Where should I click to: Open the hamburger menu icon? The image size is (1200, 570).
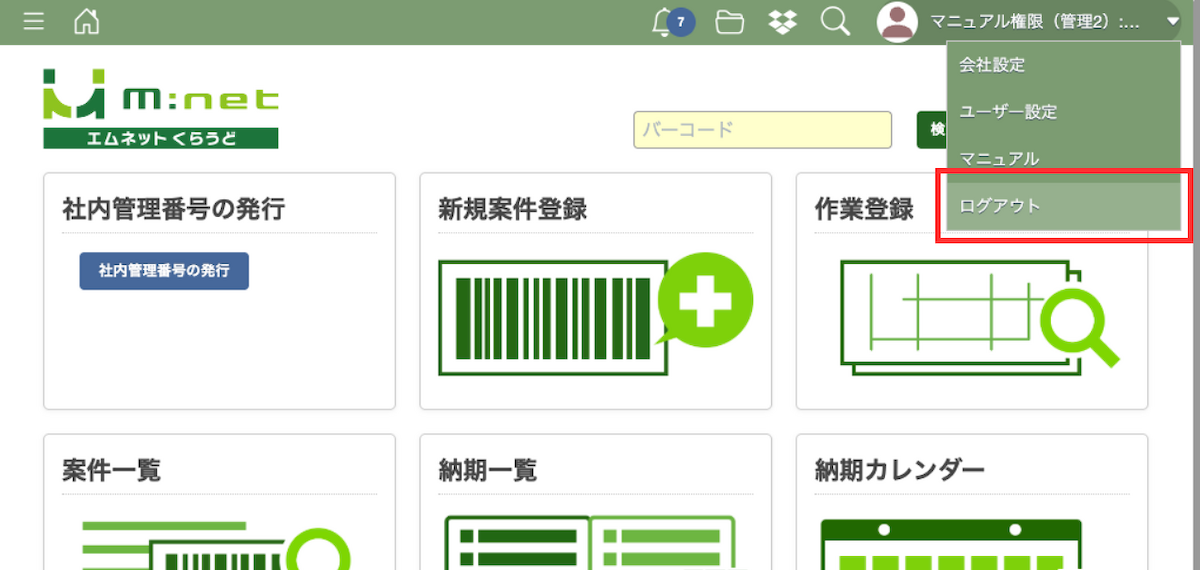click(x=33, y=21)
